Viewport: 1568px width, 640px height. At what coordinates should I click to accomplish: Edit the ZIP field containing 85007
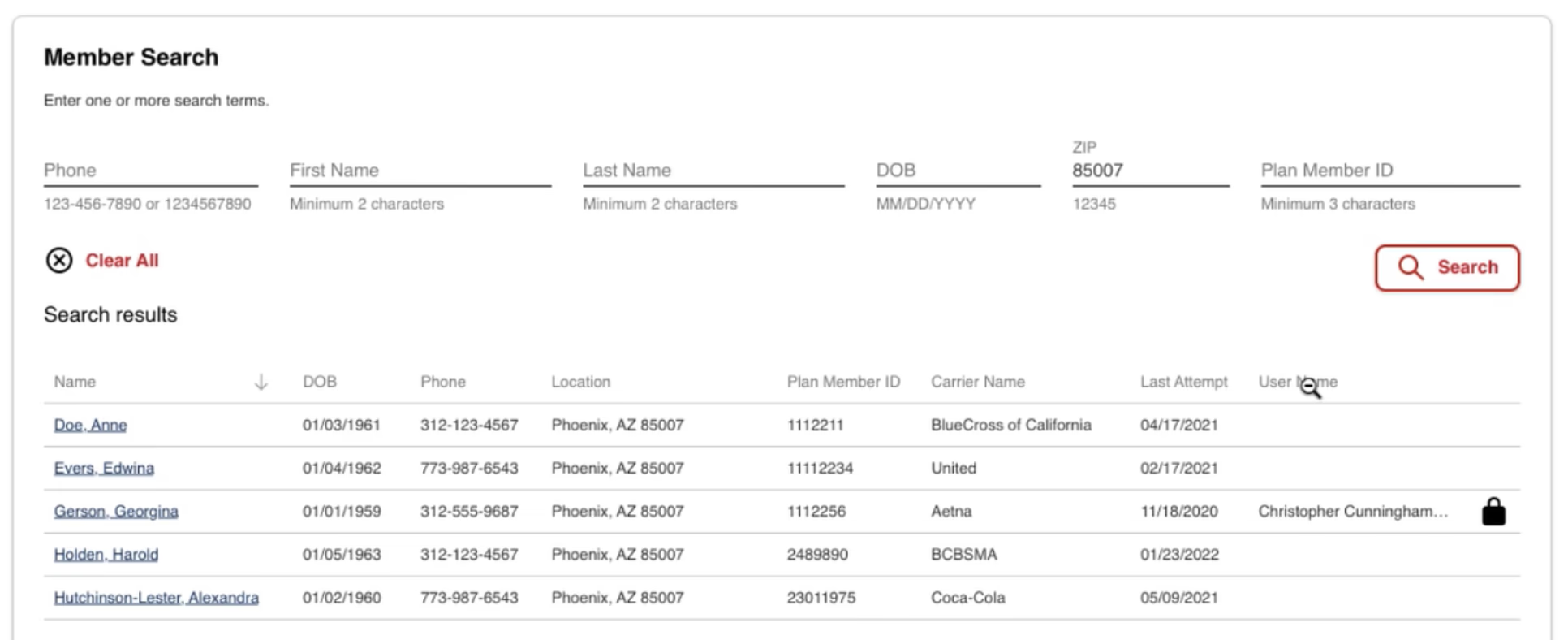click(x=1149, y=171)
